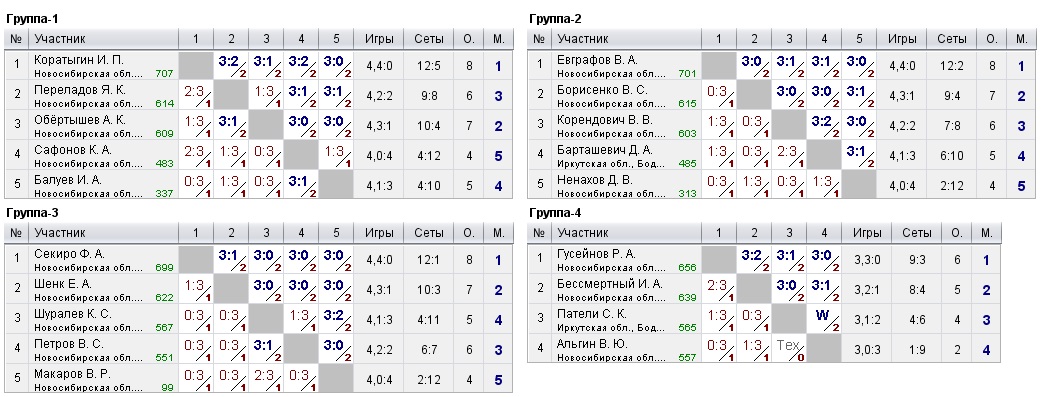Open participant Евграфов В. А. in Группа-2

point(597,60)
